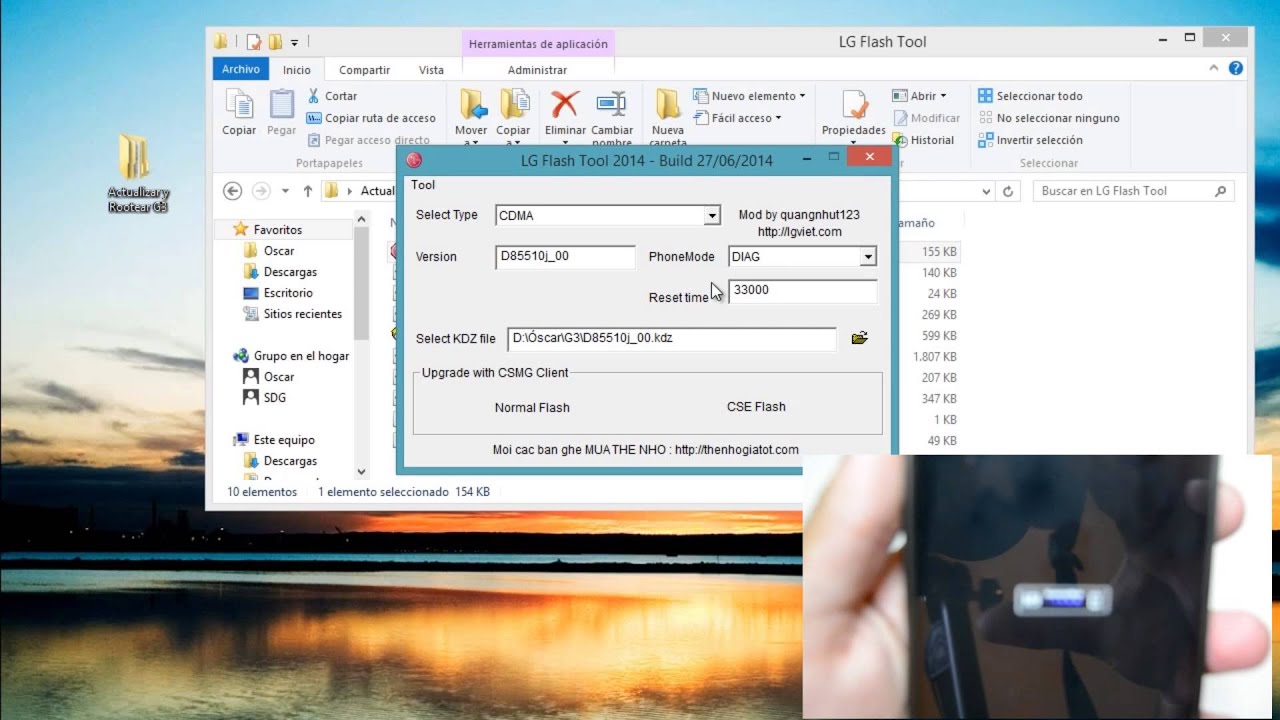
Task: Select Este equipo in the navigation pane
Action: (274, 440)
